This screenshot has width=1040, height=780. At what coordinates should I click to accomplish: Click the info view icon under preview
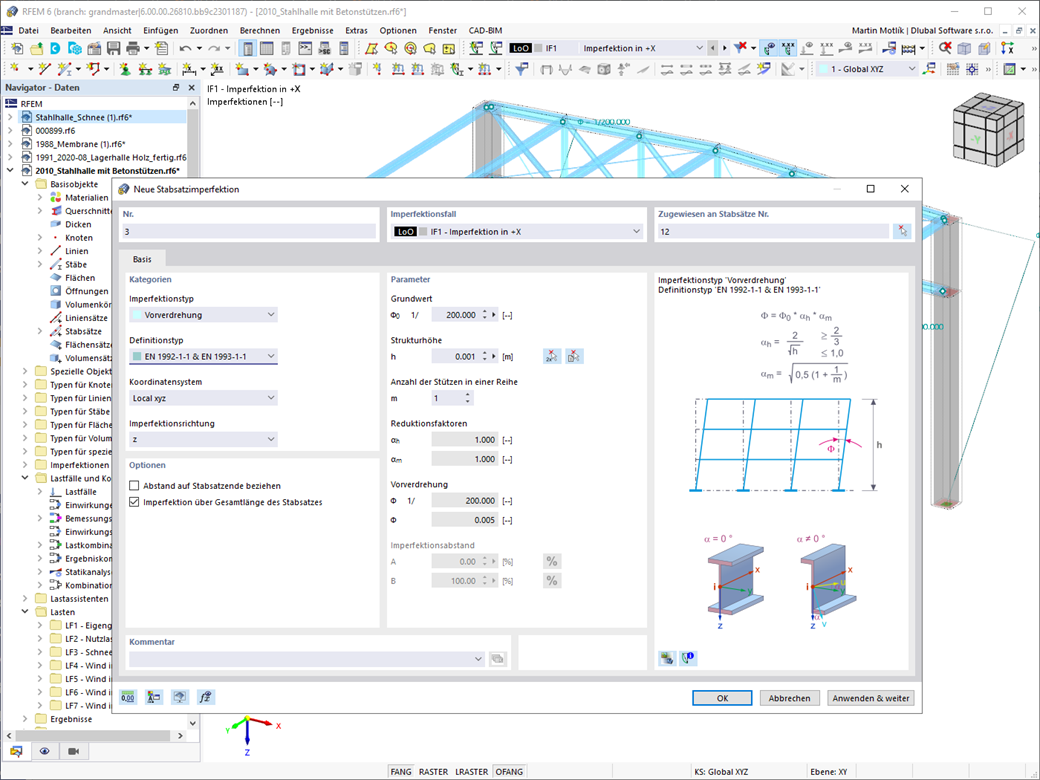click(x=688, y=658)
